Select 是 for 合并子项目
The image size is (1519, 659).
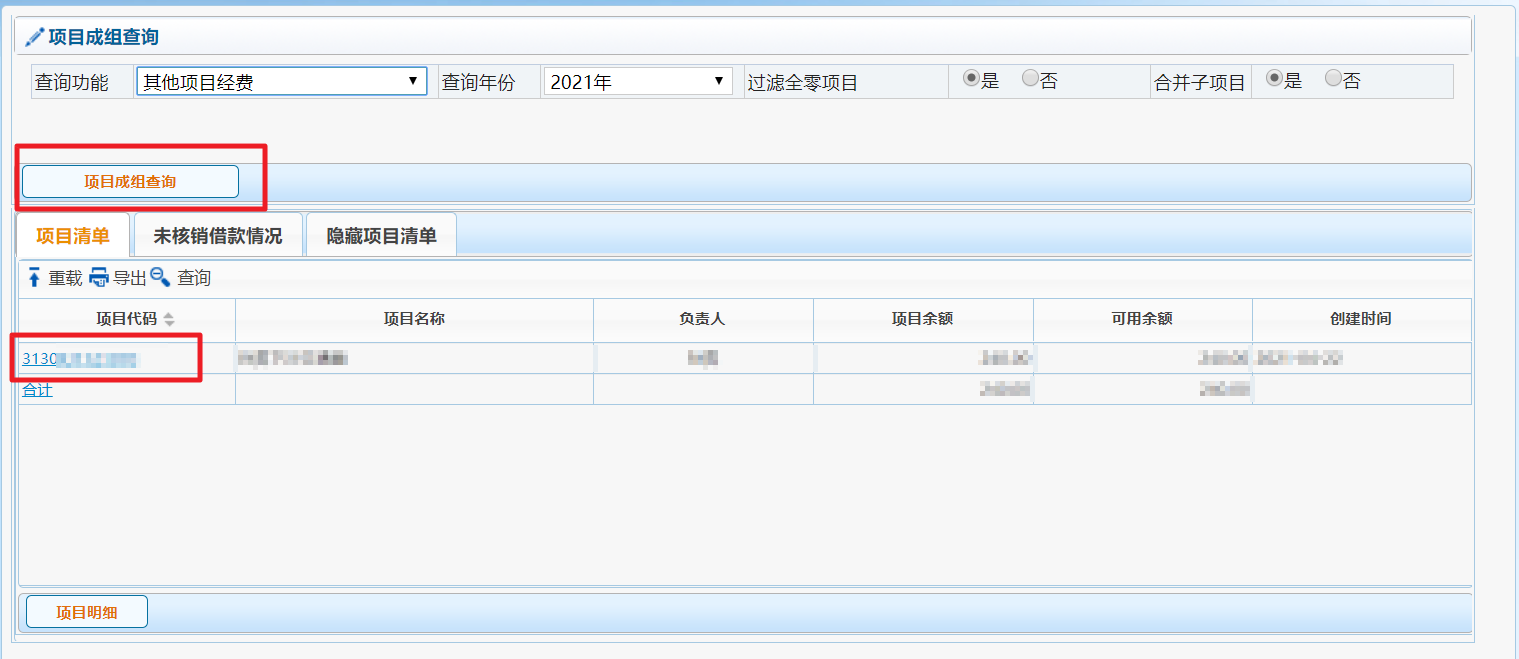click(1274, 80)
